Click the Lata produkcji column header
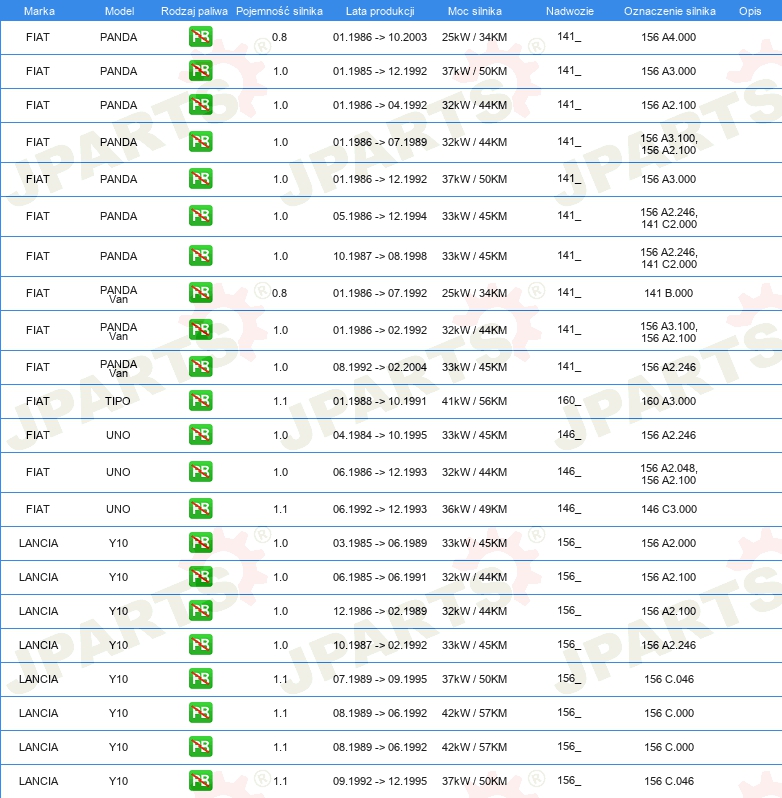The image size is (782, 798). (x=380, y=11)
